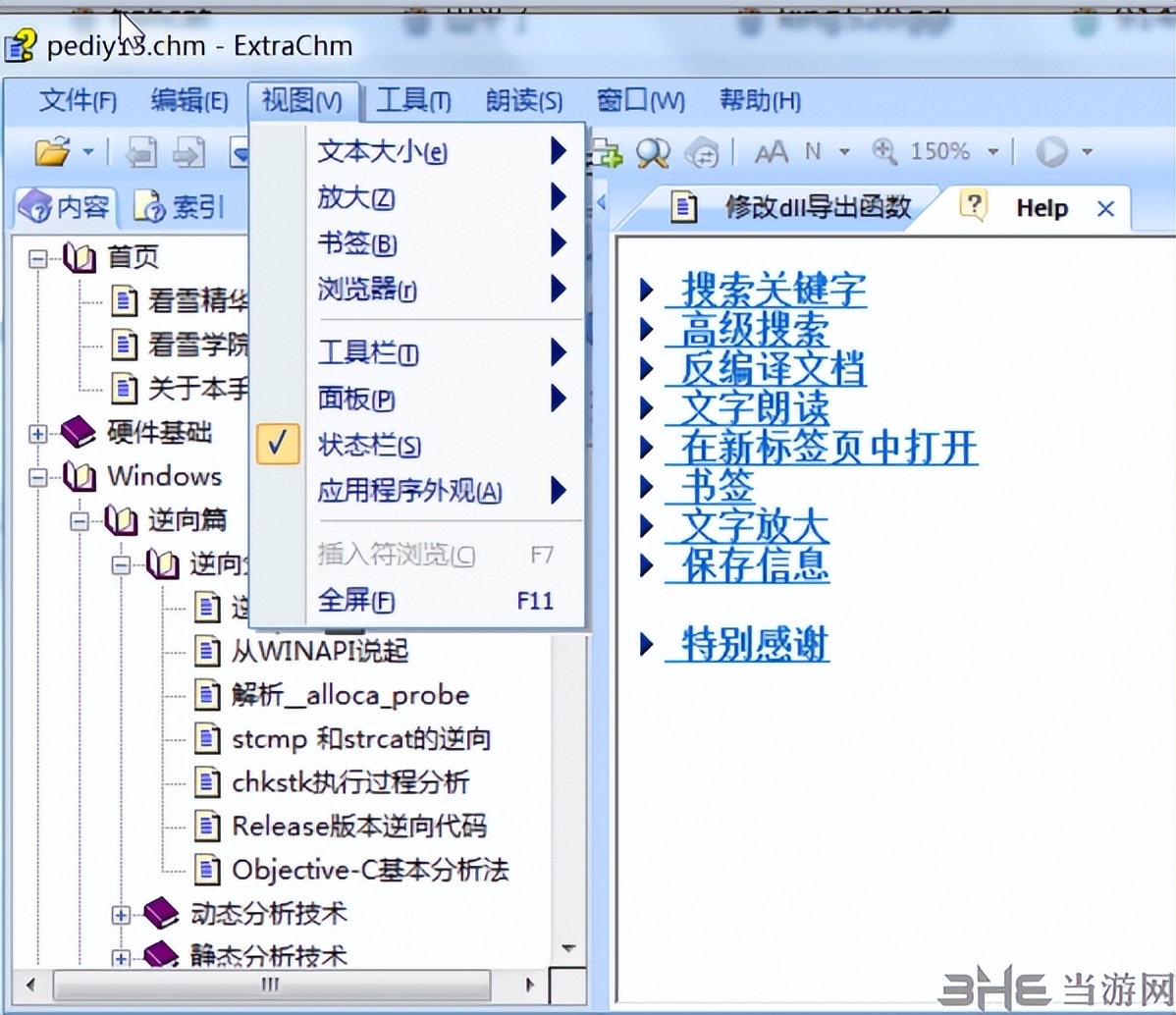Viewport: 1176px width, 1015px height.
Task: Toggle the 状态栏(S) checkmark in menu
Action: (x=278, y=444)
